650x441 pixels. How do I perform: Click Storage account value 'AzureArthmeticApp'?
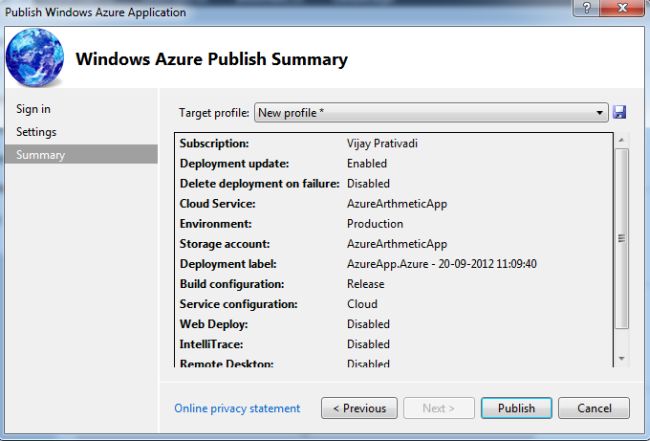click(397, 244)
